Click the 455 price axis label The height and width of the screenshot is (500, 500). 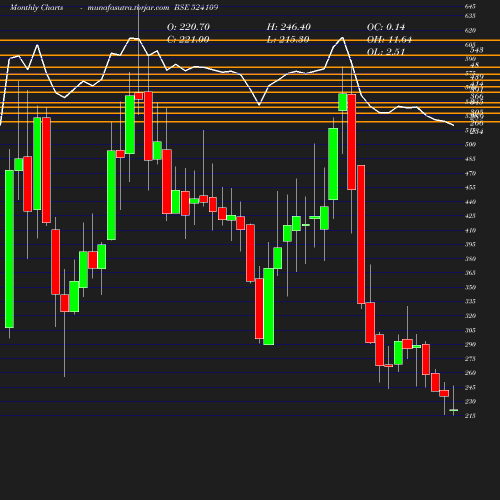pyautogui.click(x=470, y=187)
